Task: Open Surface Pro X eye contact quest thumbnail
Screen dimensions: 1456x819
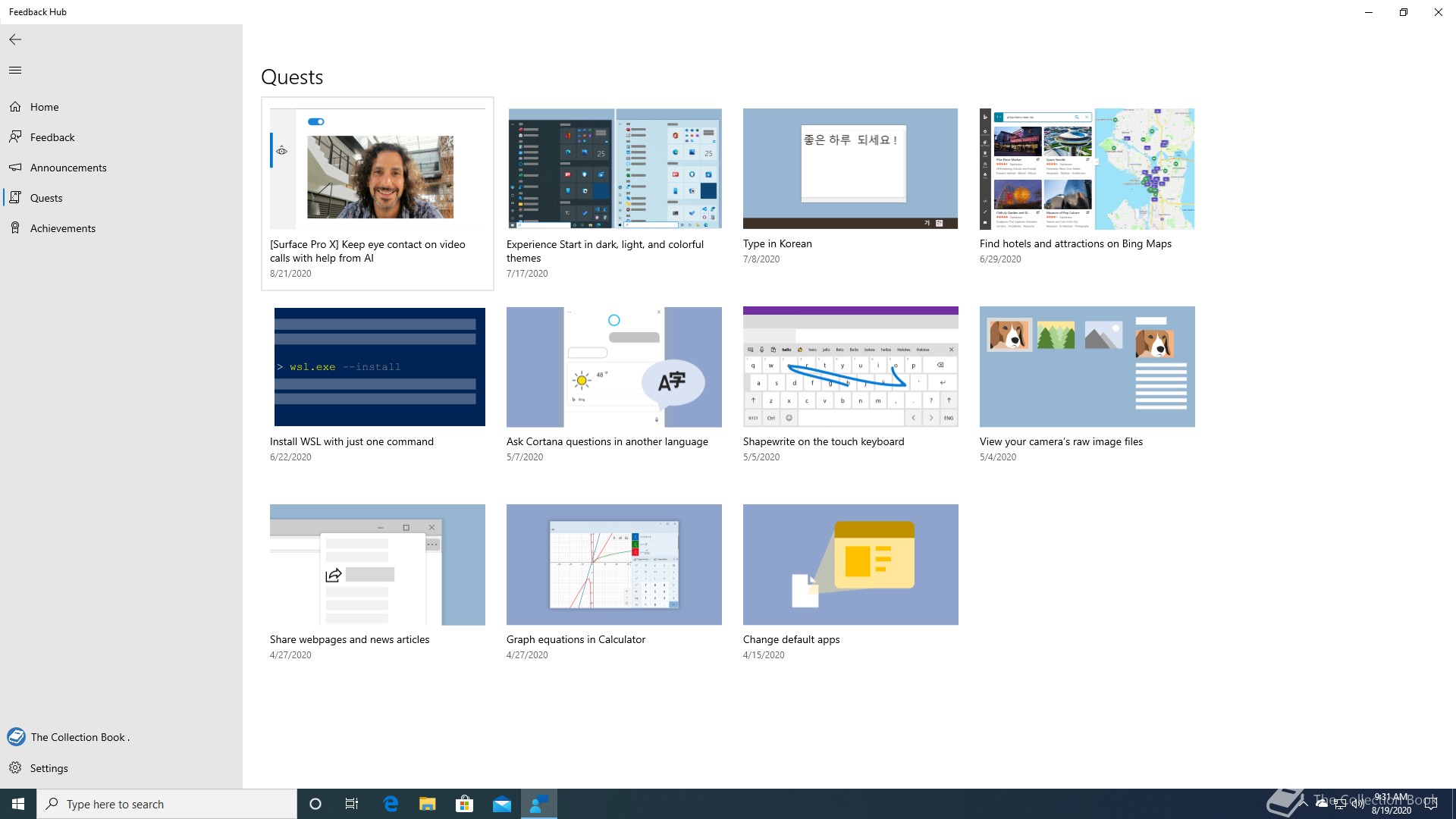Action: click(x=378, y=169)
